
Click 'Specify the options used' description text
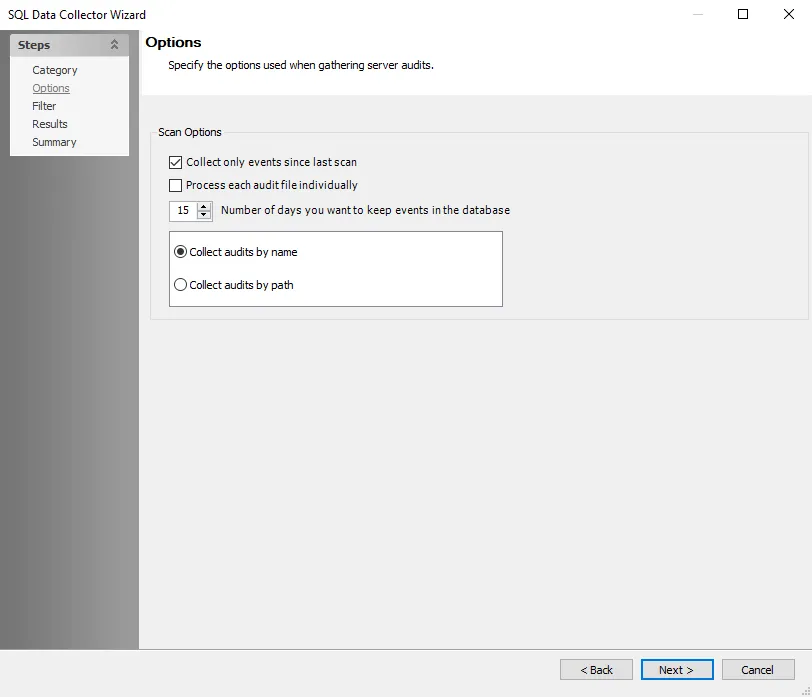click(x=301, y=65)
